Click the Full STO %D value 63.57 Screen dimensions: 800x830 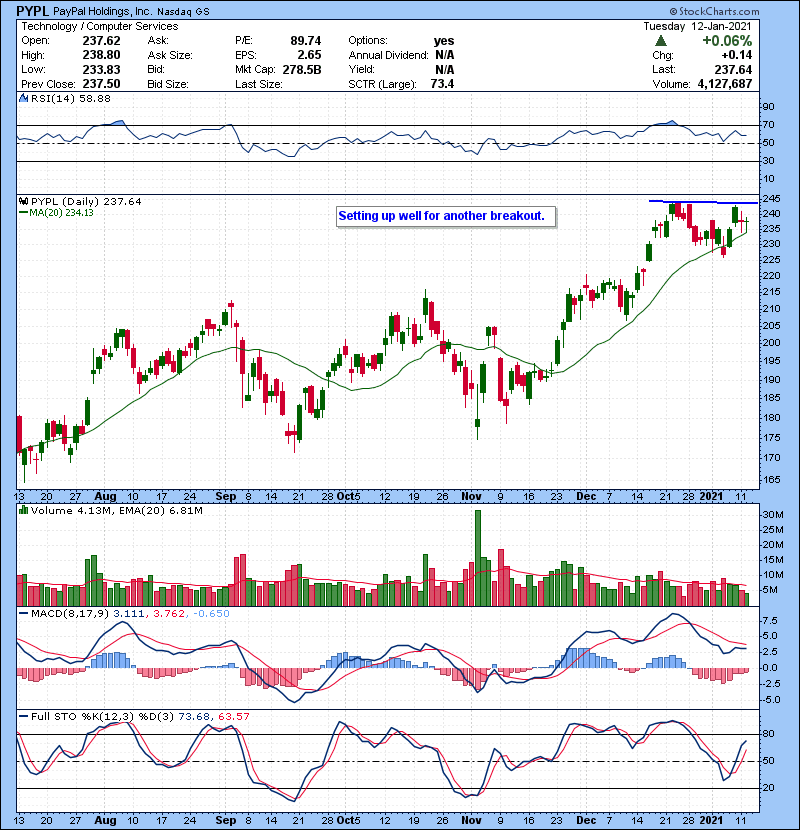[x=233, y=717]
